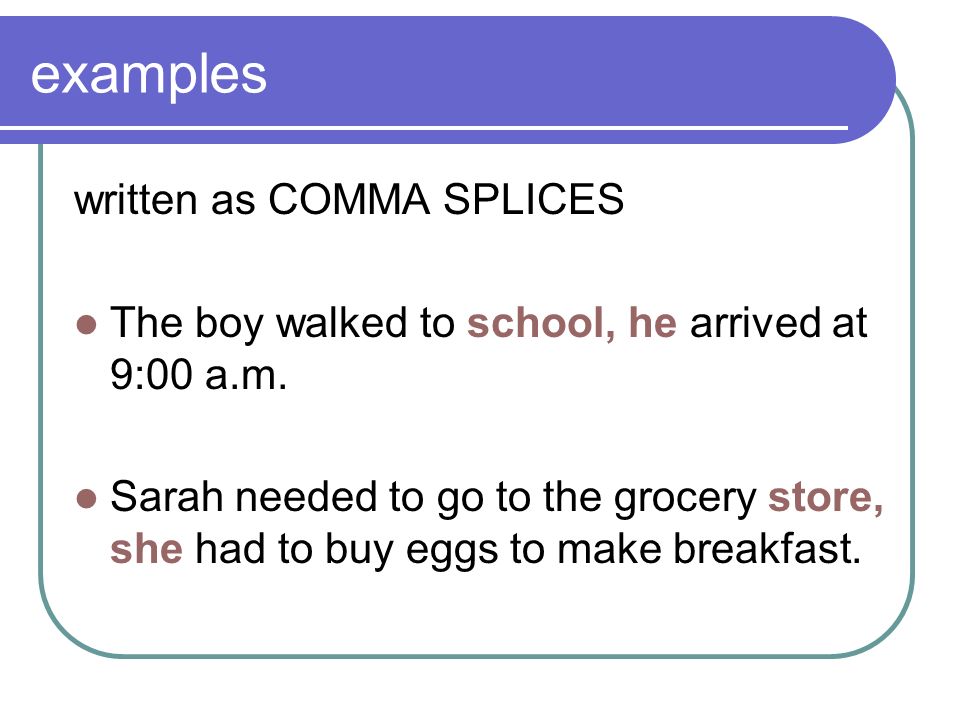Click the 'written as COMMA SPLICES' heading
Screen dimensions: 960x720
point(349,199)
